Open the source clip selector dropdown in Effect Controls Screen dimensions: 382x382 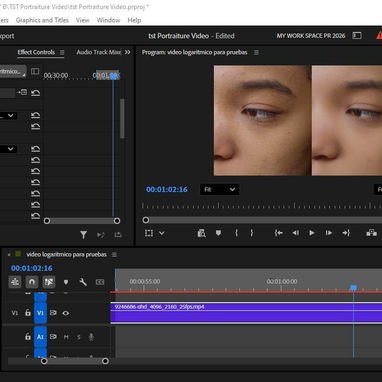point(13,72)
